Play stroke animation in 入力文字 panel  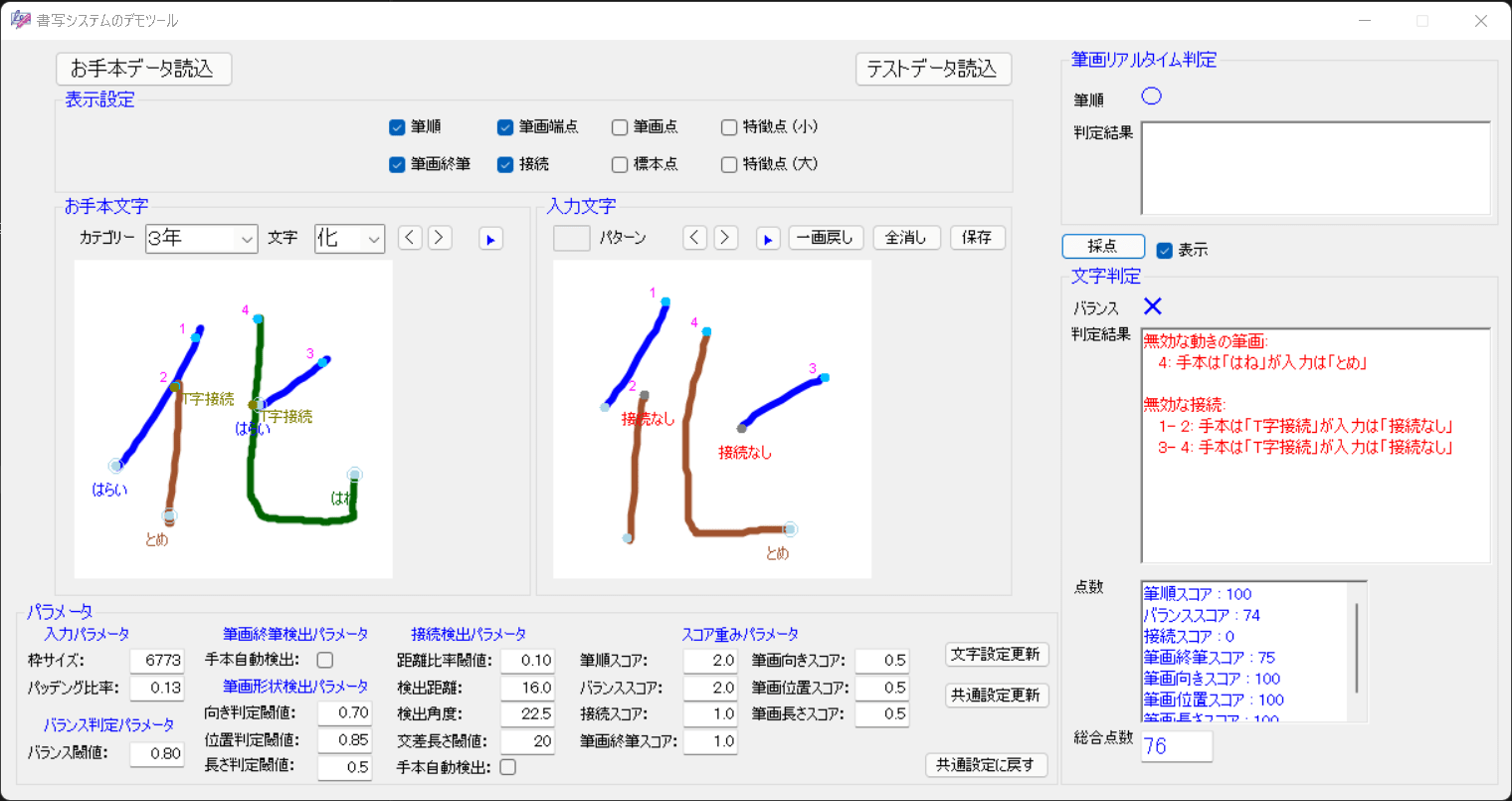(x=767, y=239)
